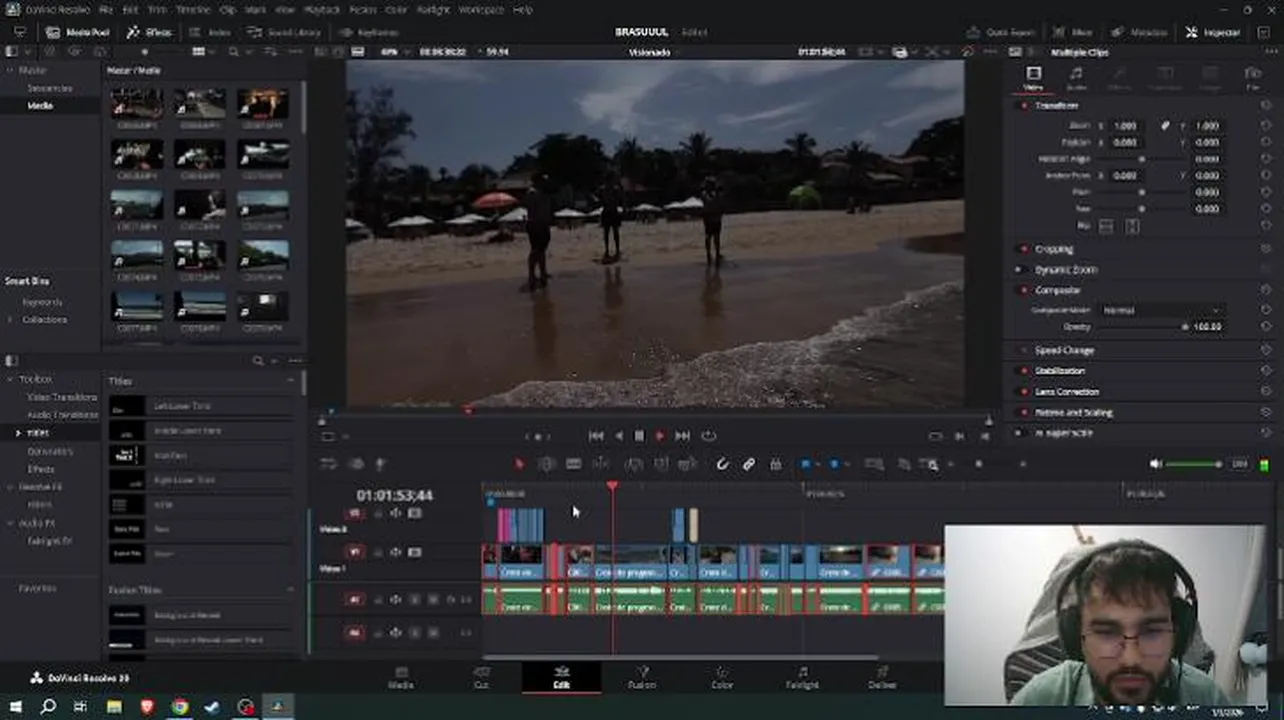1284x720 pixels.
Task: Toggle the Media Pool panel button
Action: pyautogui.click(x=78, y=32)
